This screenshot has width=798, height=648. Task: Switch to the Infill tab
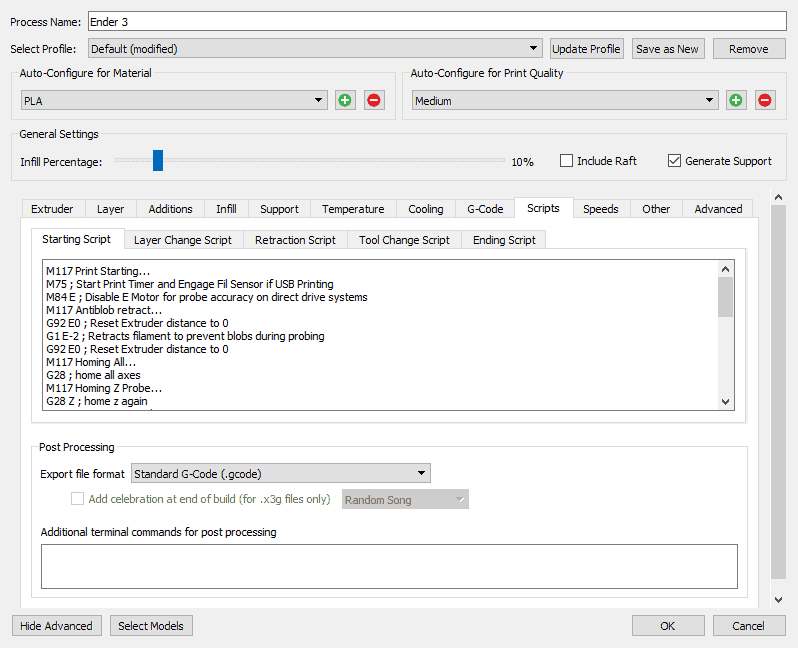226,209
